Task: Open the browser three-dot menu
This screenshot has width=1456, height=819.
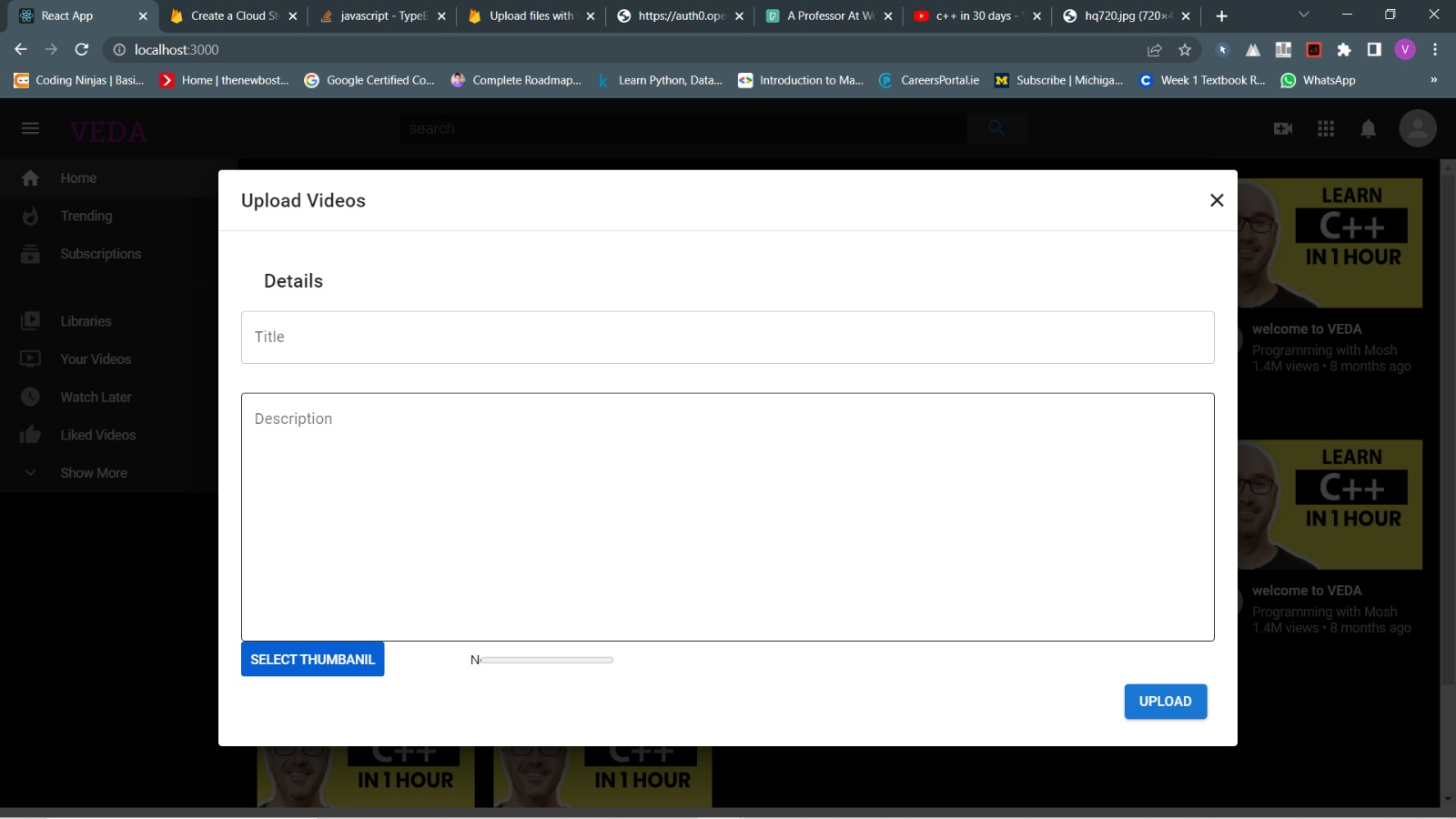Action: 1435,50
